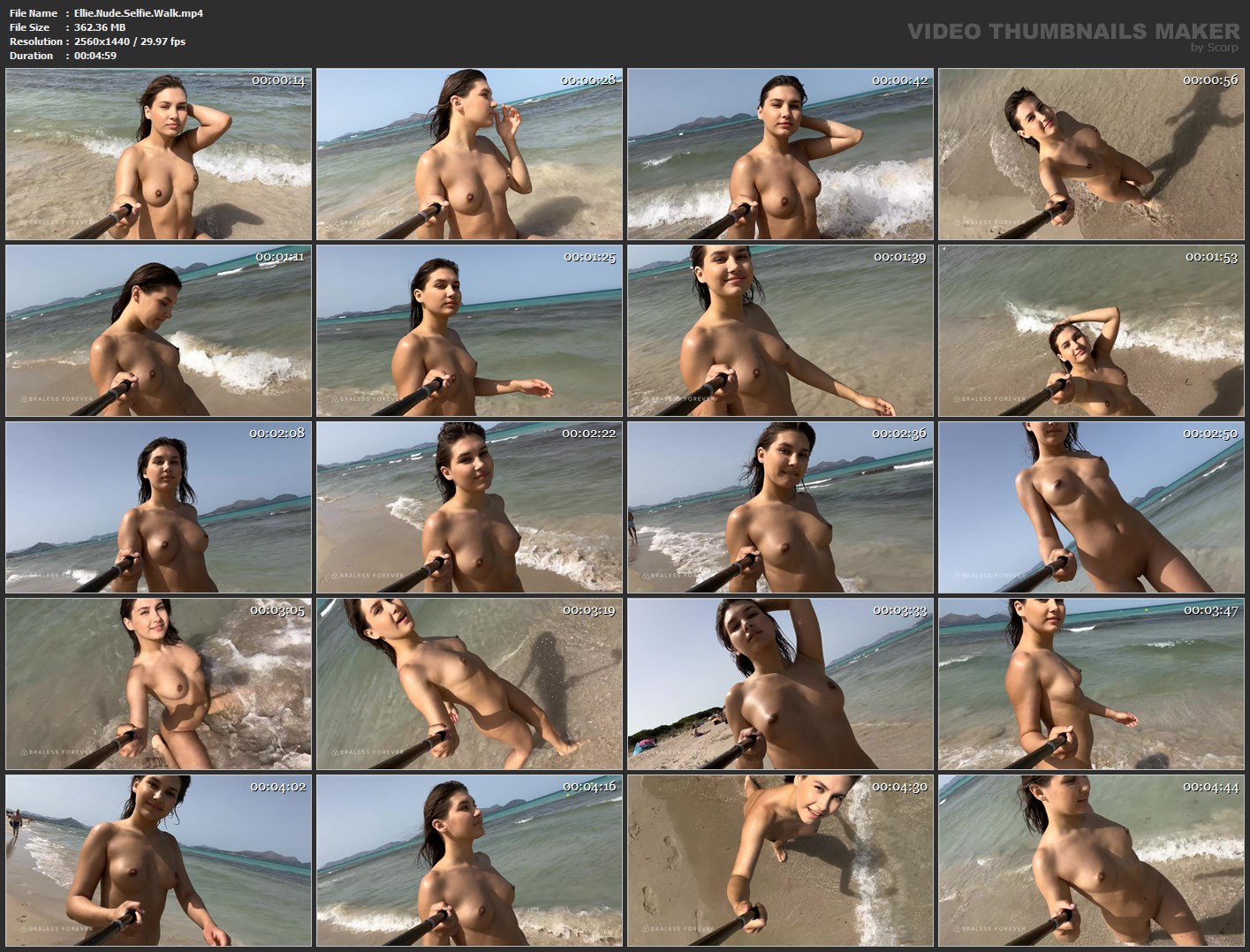Image resolution: width=1250 pixels, height=952 pixels.
Task: Choose the thumbnail timed 00:01:53
Action: click(1092, 330)
